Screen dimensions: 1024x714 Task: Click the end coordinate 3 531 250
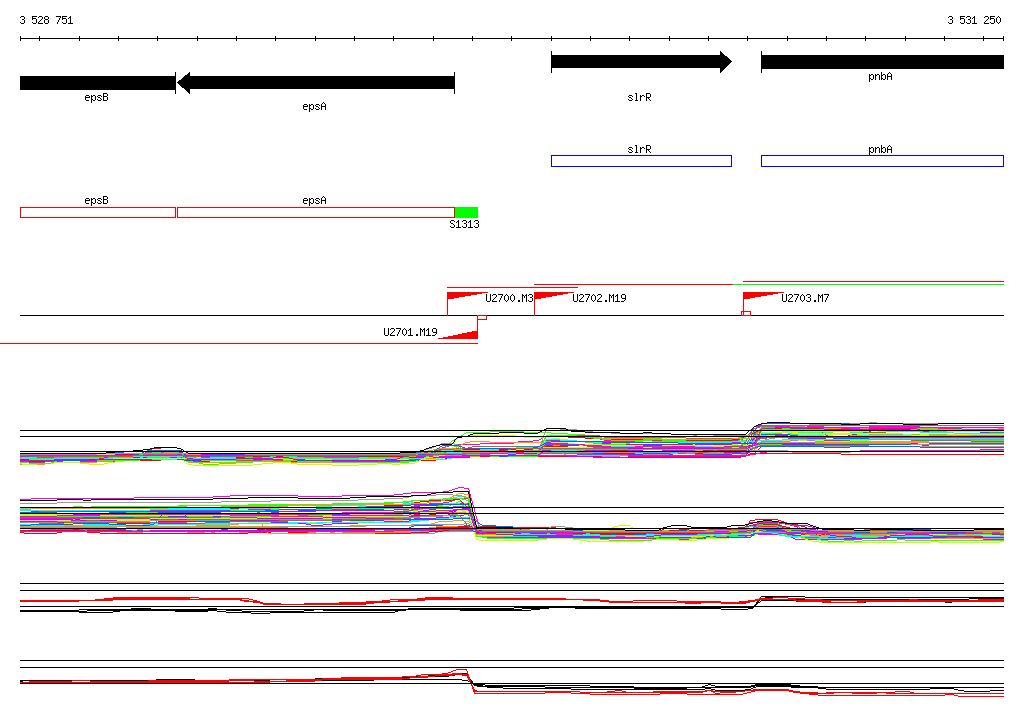tap(974, 20)
